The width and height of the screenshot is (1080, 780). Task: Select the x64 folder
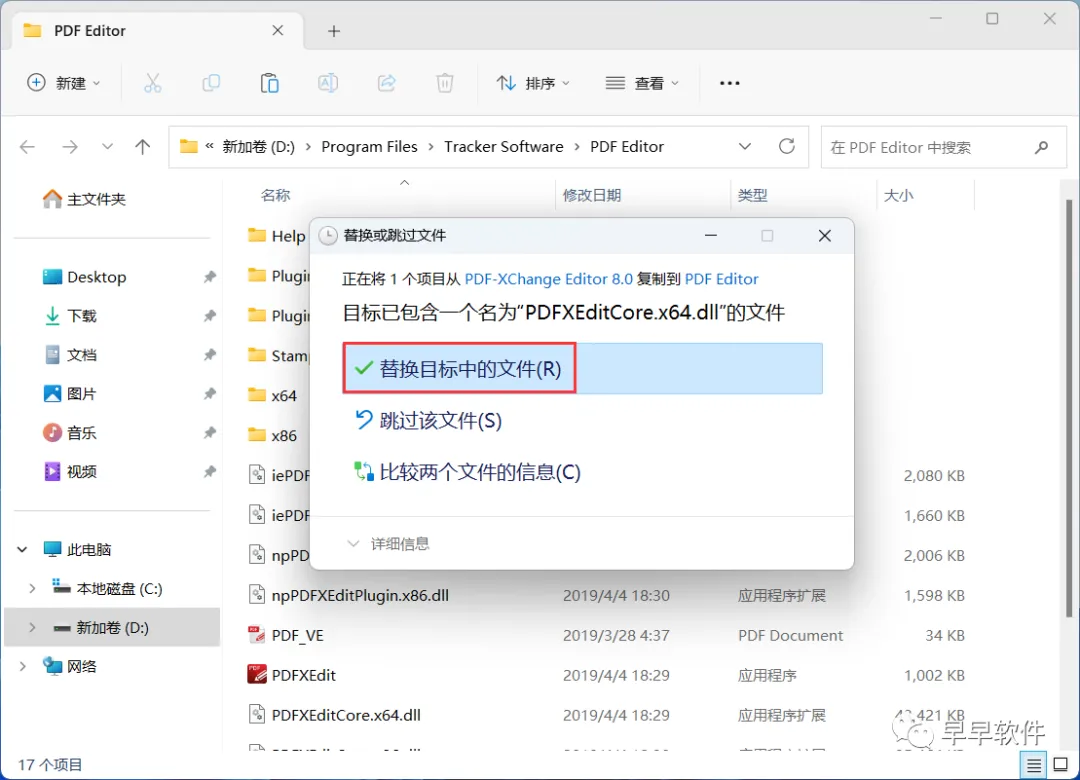pos(272,396)
